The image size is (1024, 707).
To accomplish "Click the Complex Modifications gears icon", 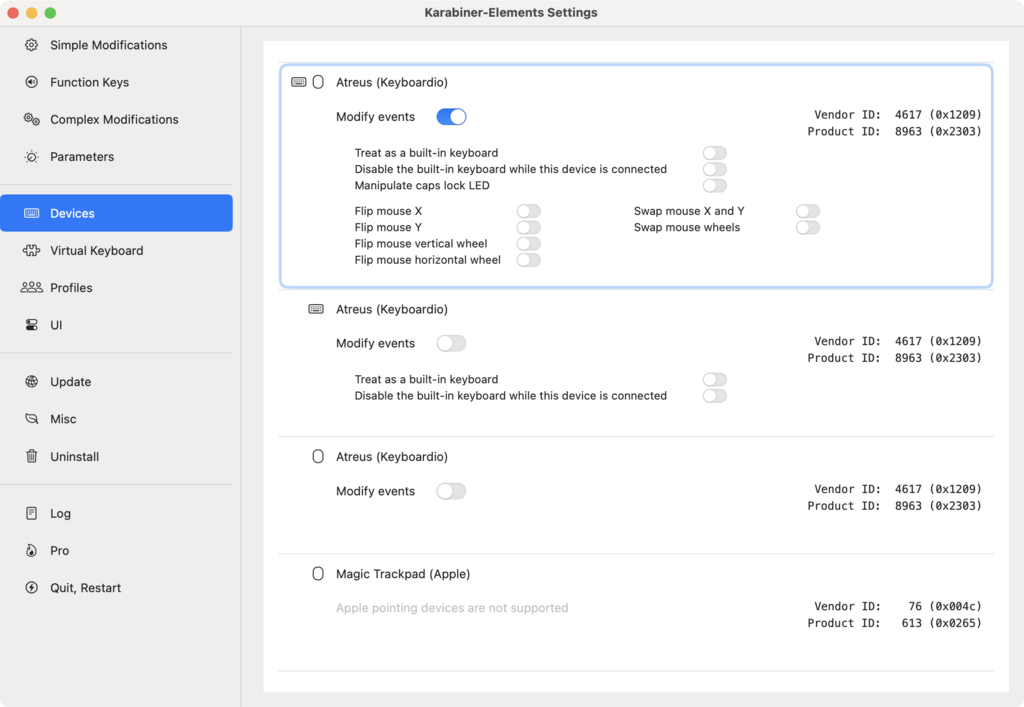I will [31, 119].
